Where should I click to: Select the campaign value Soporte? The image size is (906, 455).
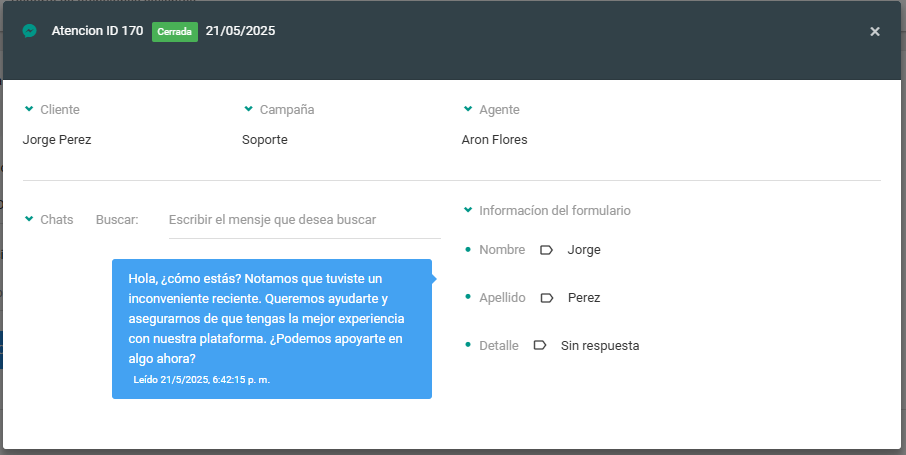coord(265,140)
